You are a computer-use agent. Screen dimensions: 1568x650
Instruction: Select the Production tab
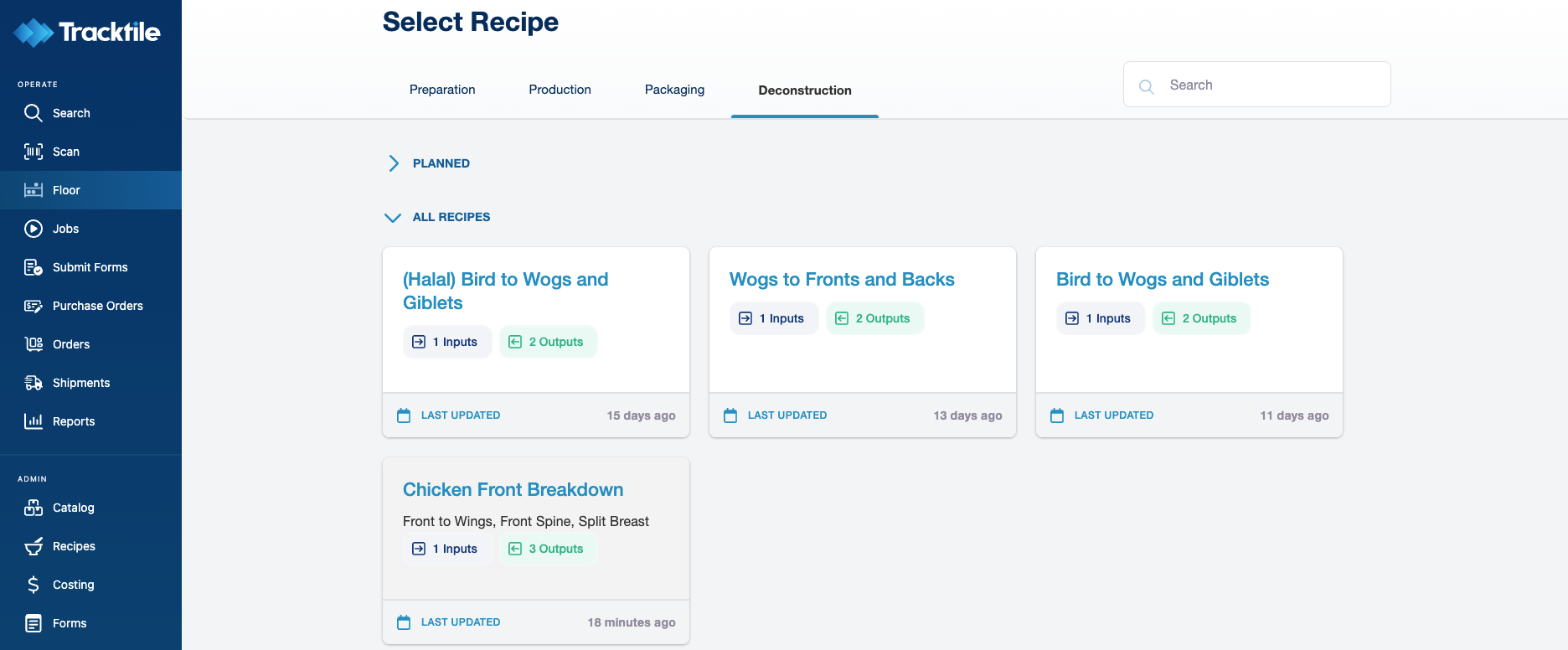click(x=560, y=90)
